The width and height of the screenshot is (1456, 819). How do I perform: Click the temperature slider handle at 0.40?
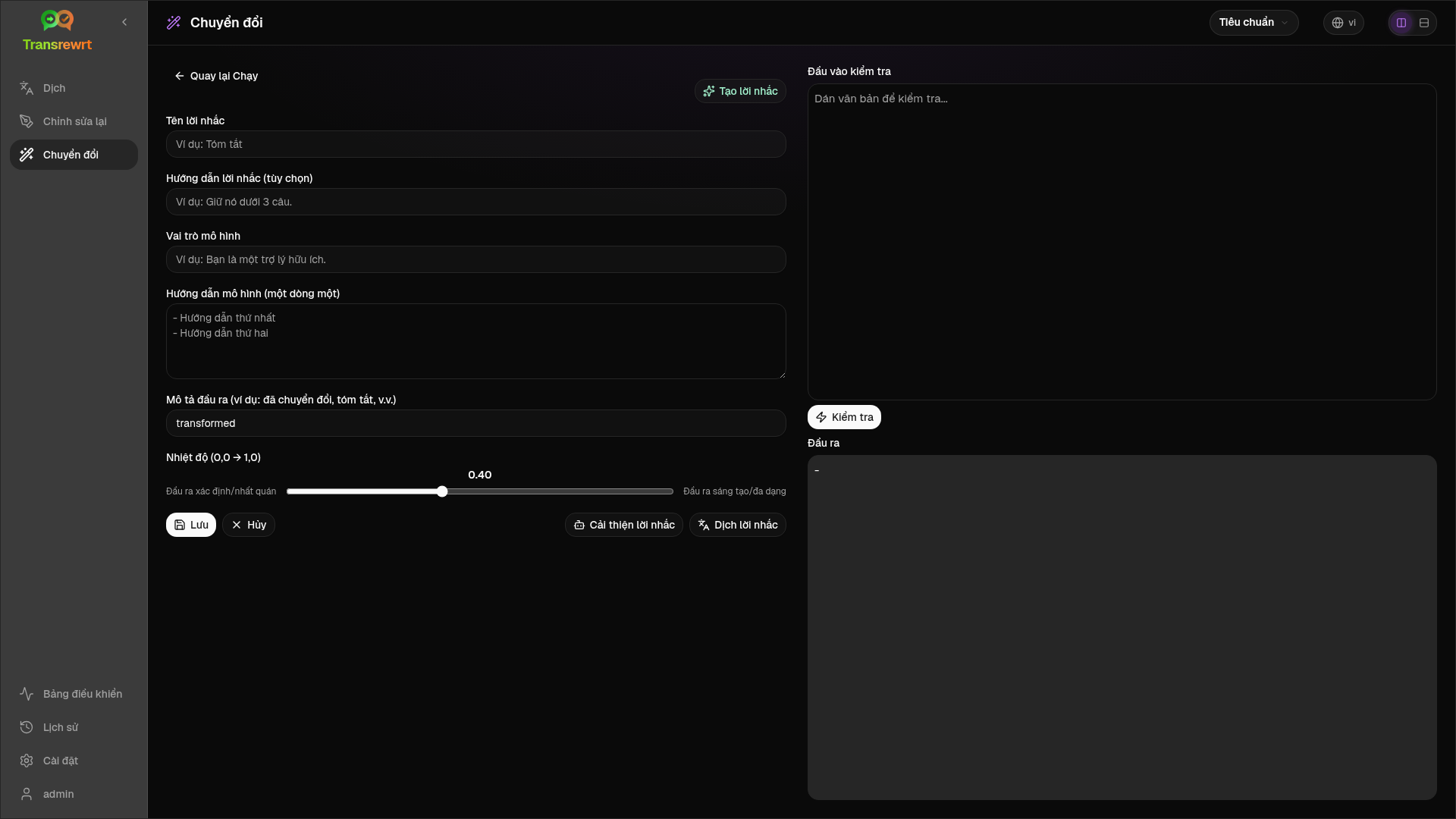(x=442, y=491)
